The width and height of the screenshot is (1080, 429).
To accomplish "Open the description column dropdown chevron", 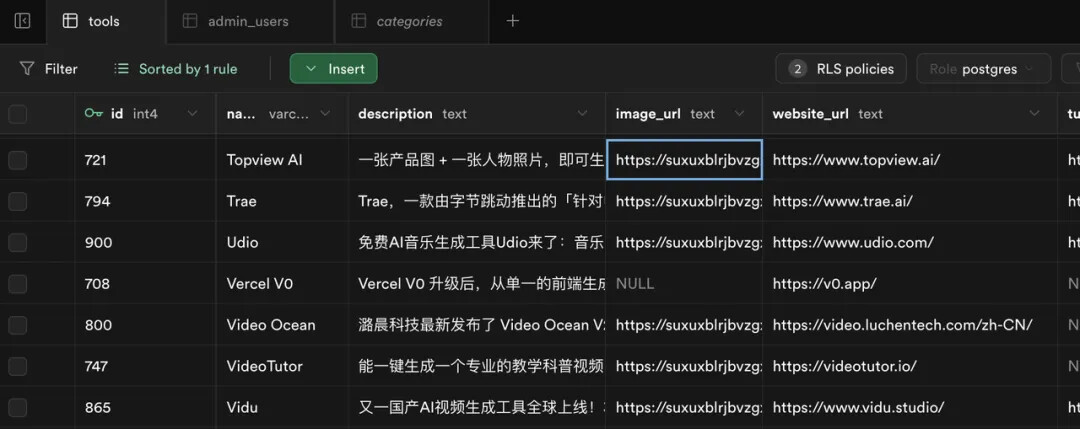I will click(x=582, y=114).
